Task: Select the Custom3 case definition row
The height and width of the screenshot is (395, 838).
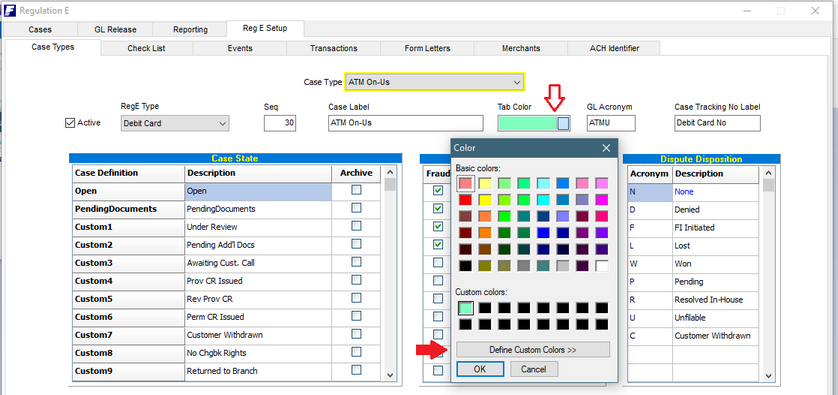Action: click(128, 262)
